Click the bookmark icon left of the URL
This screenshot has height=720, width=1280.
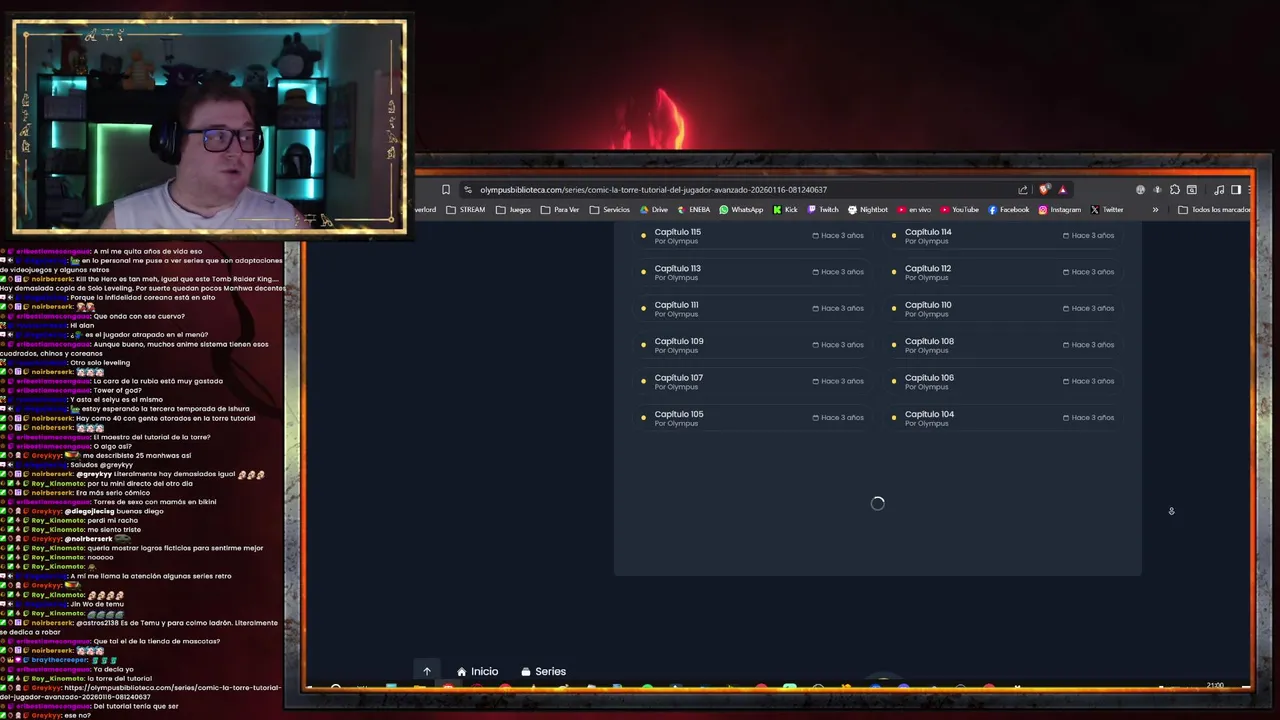pos(446,190)
